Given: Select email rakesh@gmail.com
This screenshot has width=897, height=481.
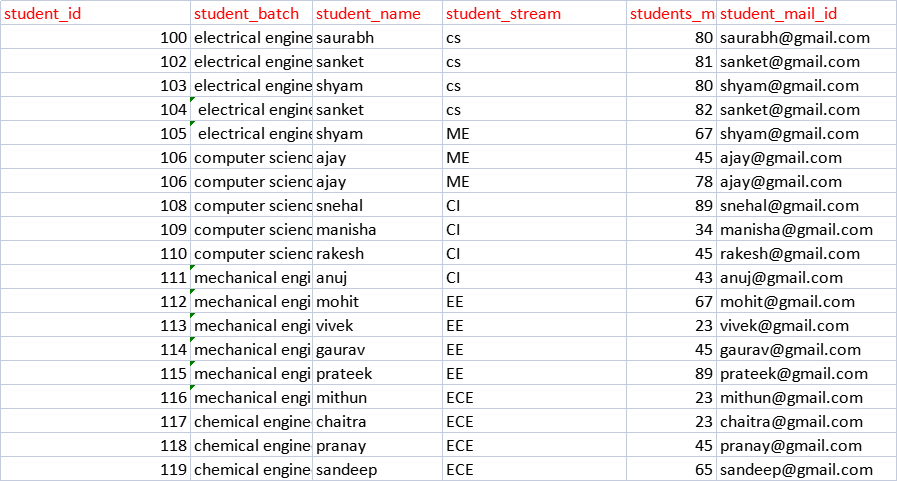Looking at the screenshot, I should (807, 253).
